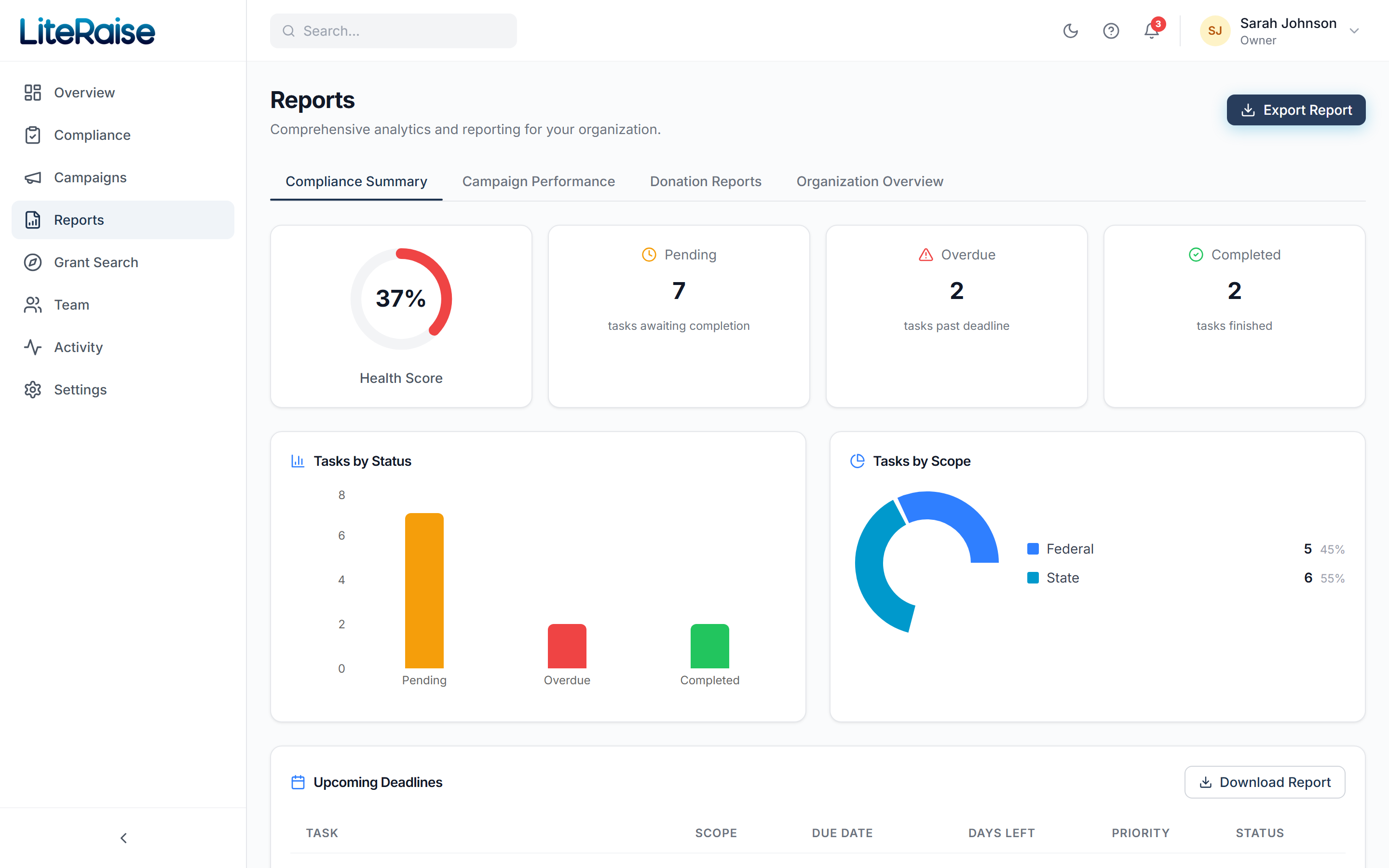This screenshot has height=868, width=1389.
Task: Focus the Search input field
Action: 394,31
